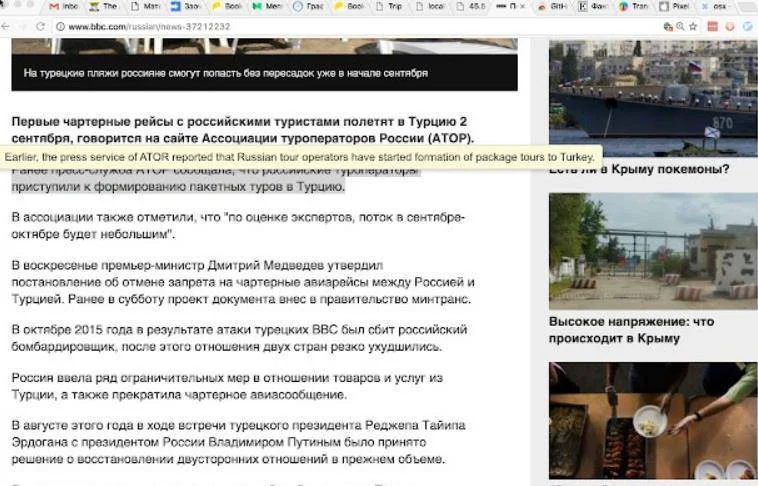Switch to the GitHub tab
This screenshot has height=486, width=758.
(552, 6)
